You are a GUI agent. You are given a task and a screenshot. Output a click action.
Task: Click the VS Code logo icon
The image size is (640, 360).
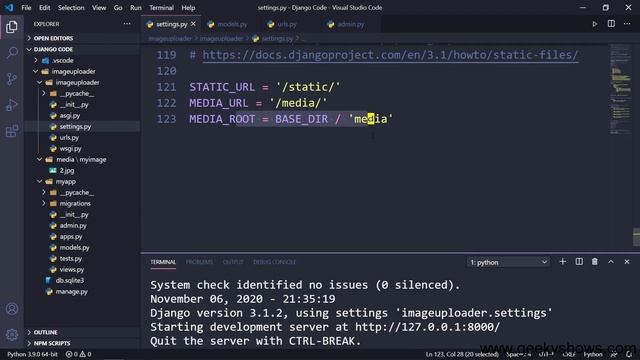[x=9, y=7]
